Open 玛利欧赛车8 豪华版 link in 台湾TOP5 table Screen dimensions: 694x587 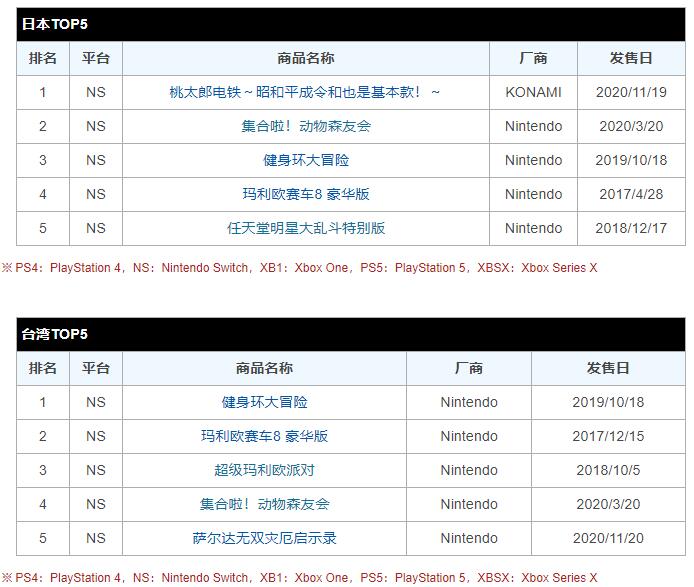click(264, 436)
